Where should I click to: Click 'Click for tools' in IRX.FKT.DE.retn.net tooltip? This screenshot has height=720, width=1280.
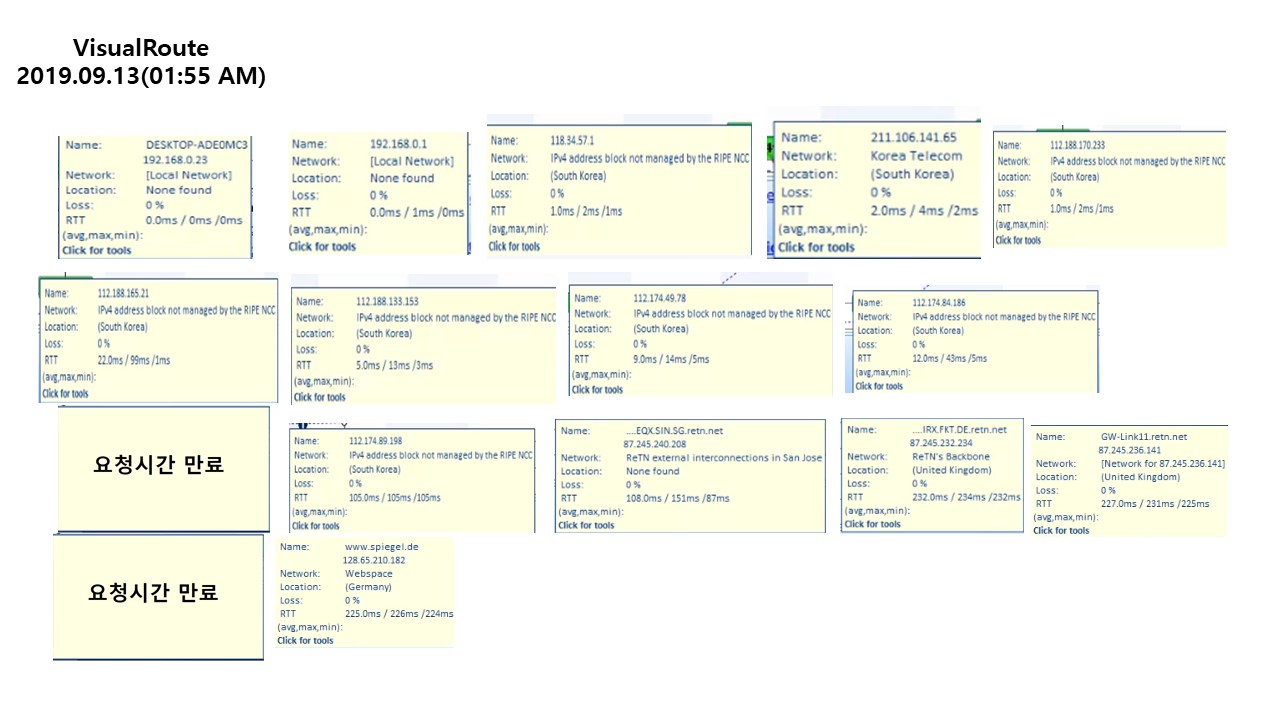[x=872, y=524]
